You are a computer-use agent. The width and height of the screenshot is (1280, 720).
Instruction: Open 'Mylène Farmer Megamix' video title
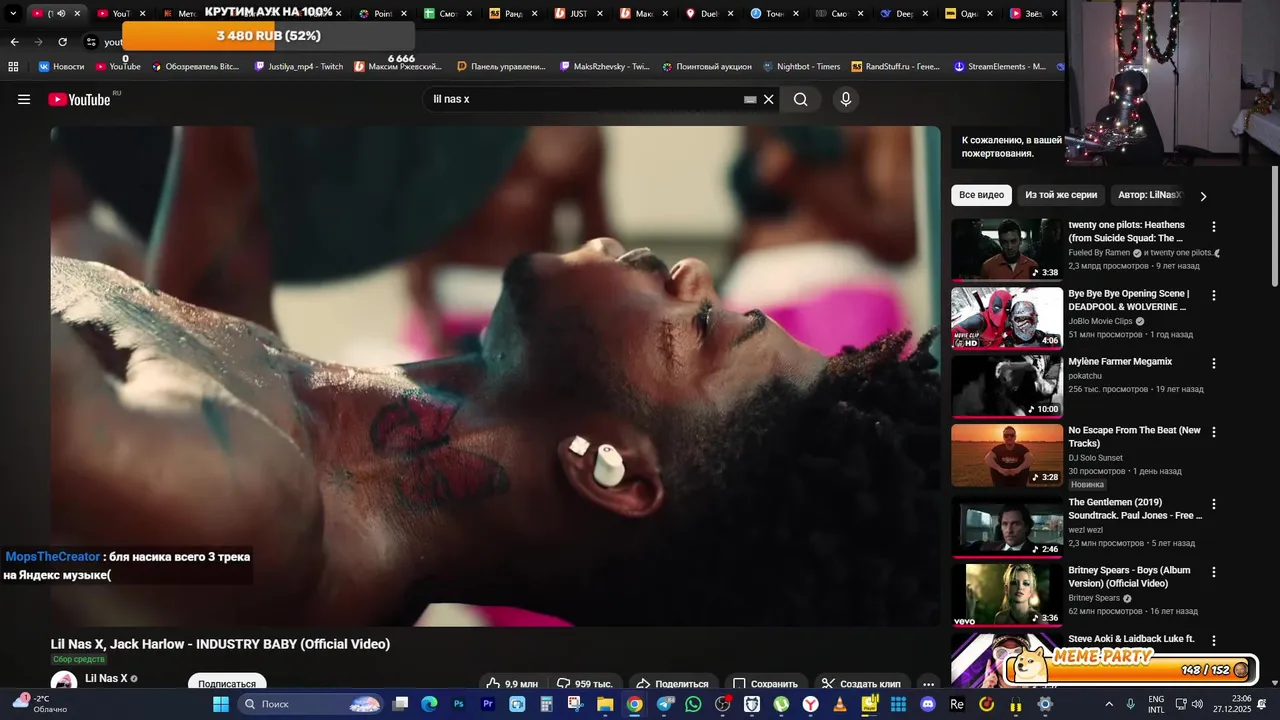pos(1120,362)
